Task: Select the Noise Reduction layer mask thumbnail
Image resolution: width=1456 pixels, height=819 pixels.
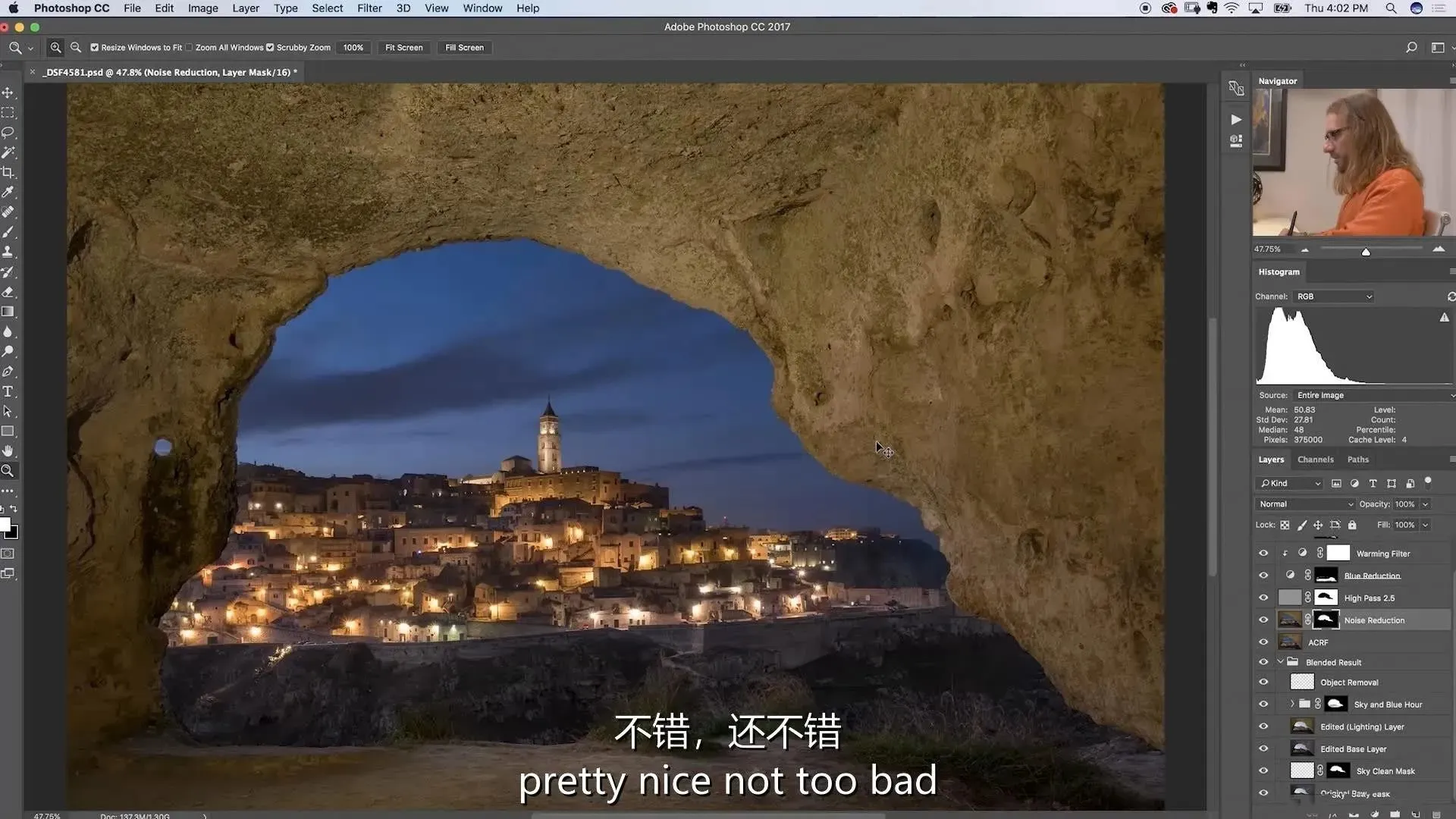Action: click(x=1326, y=620)
